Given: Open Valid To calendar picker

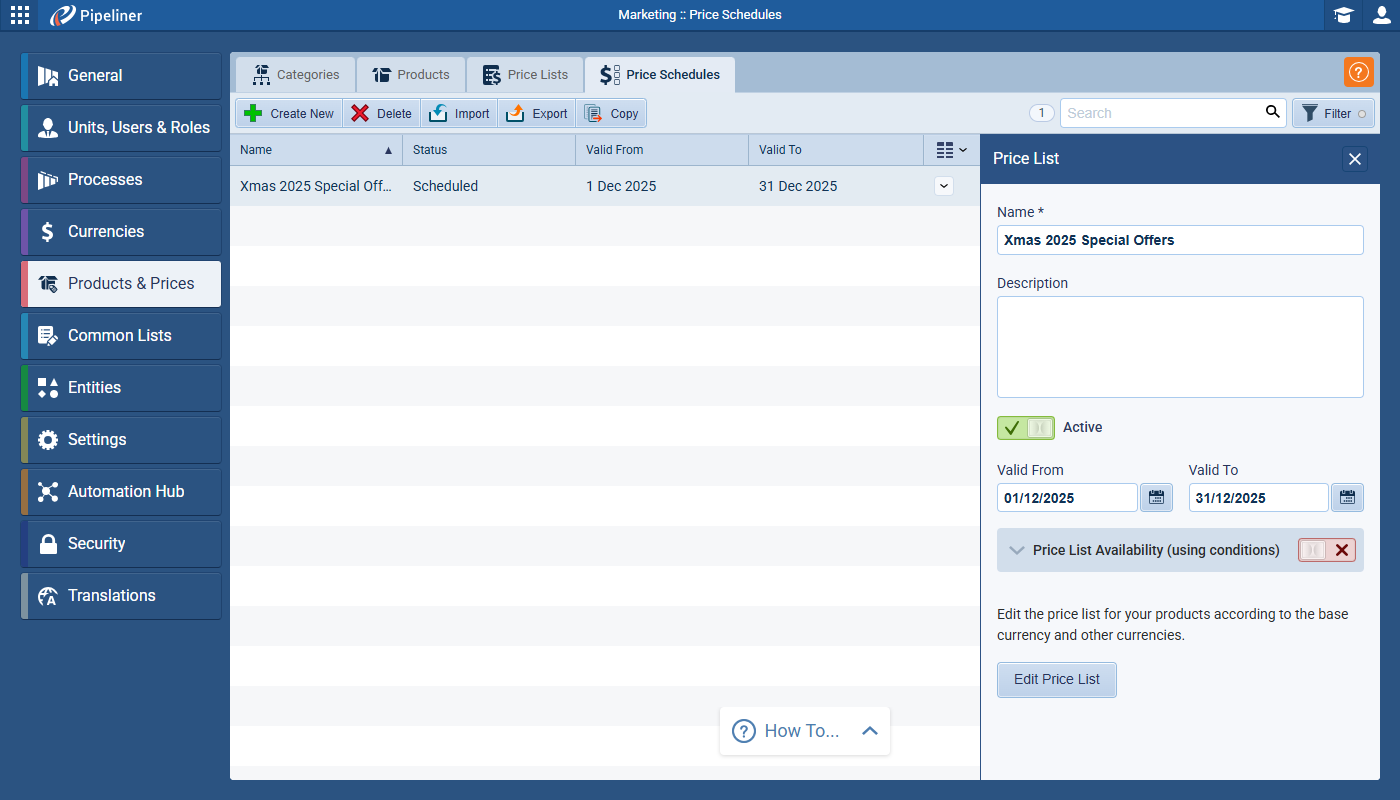Looking at the screenshot, I should 1347,498.
